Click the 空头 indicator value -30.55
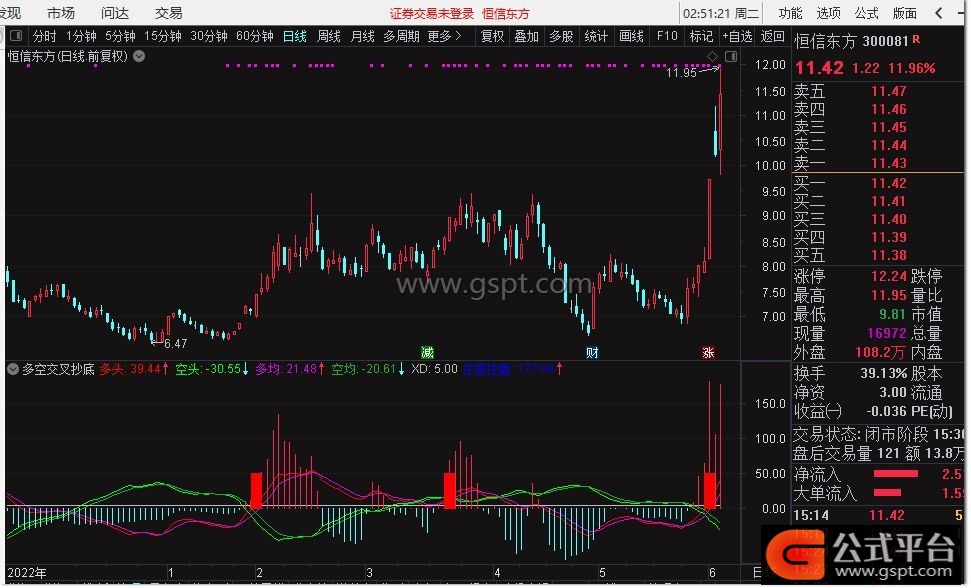971x588 pixels. pos(224,370)
